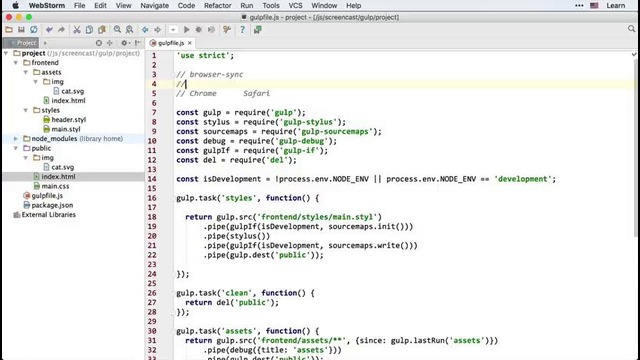Click the Undo toolbar icon

click(49, 30)
